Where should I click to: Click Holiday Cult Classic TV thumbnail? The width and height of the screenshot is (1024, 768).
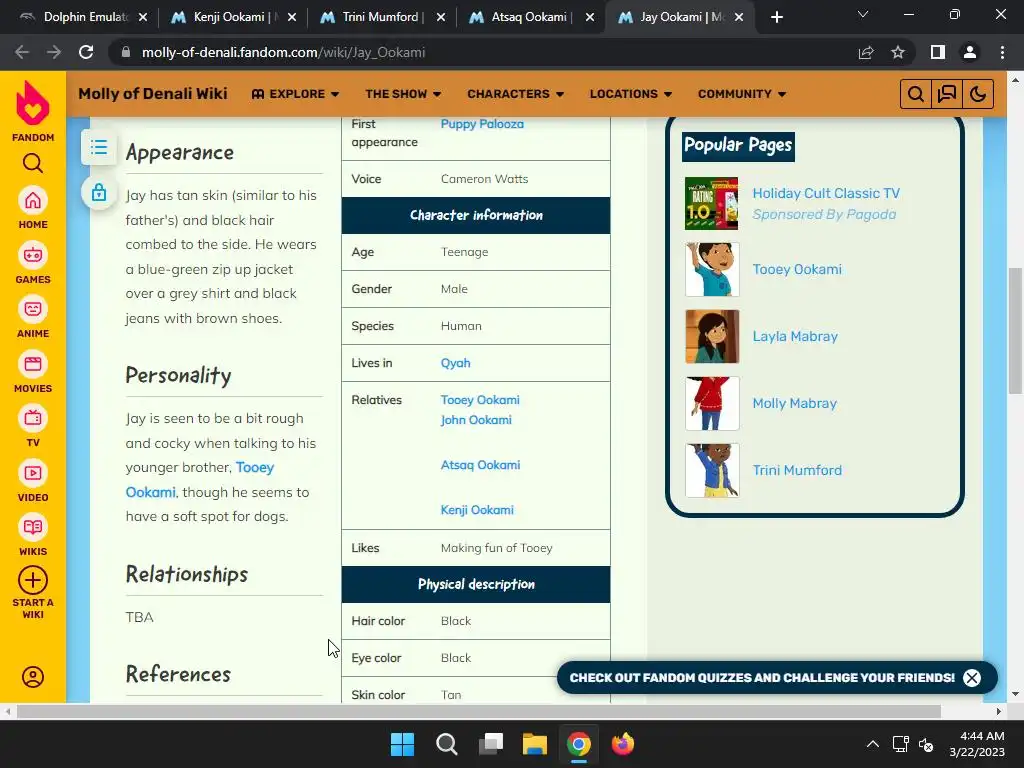coord(712,203)
